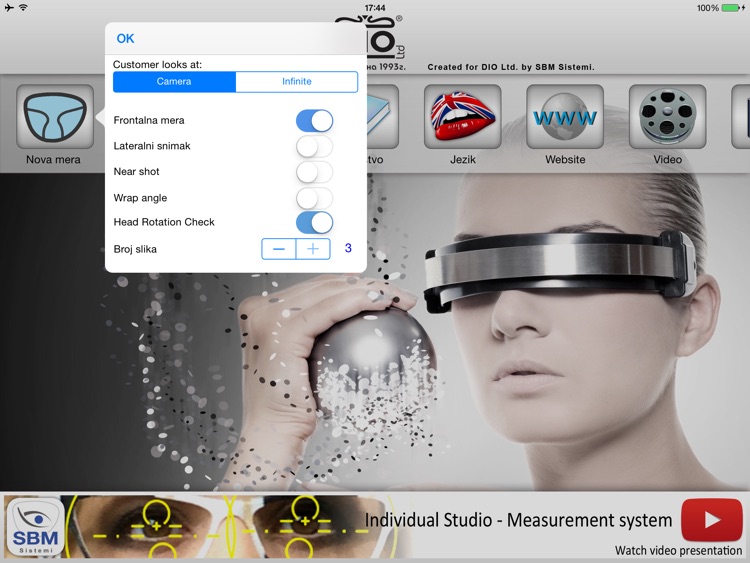The height and width of the screenshot is (563, 750).
Task: Tap the Website label
Action: click(565, 160)
